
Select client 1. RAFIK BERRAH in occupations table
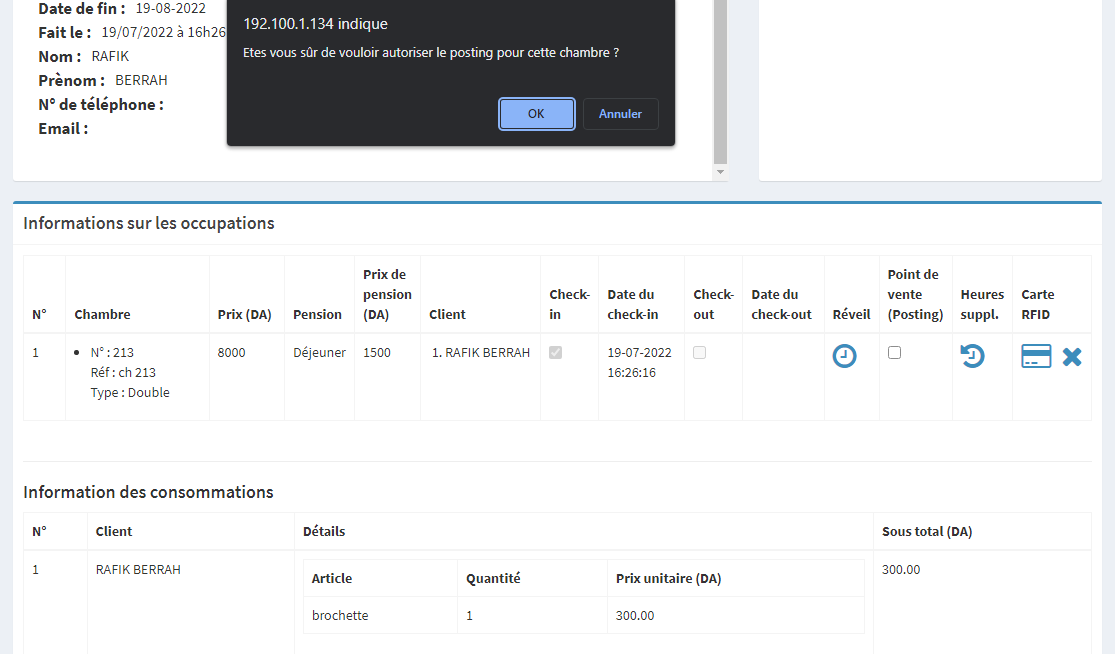point(481,353)
